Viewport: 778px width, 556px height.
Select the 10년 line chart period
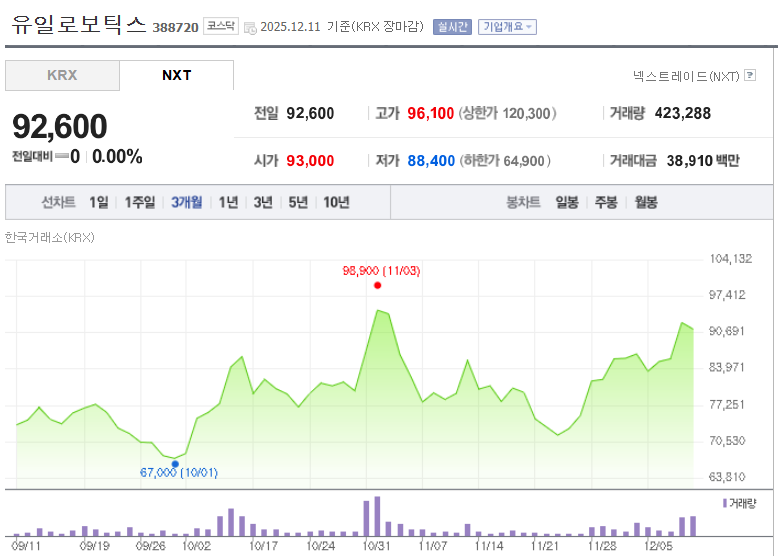coord(336,202)
